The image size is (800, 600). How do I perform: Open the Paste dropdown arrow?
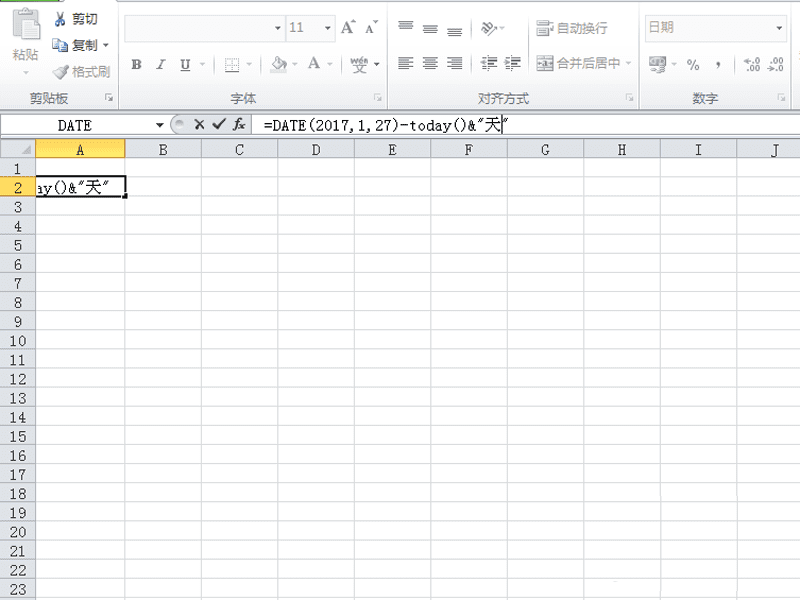(26, 73)
